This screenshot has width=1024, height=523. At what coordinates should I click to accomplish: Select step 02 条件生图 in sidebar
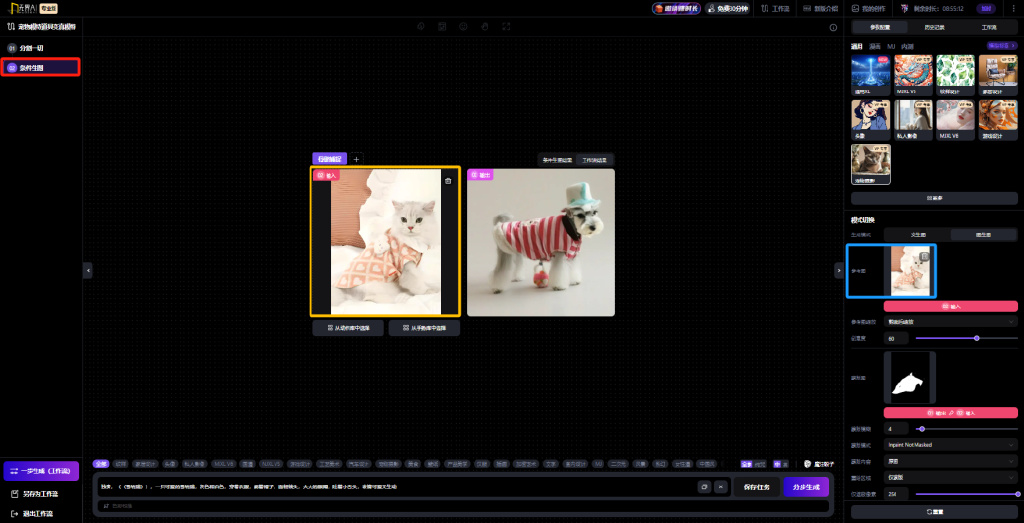pos(41,67)
